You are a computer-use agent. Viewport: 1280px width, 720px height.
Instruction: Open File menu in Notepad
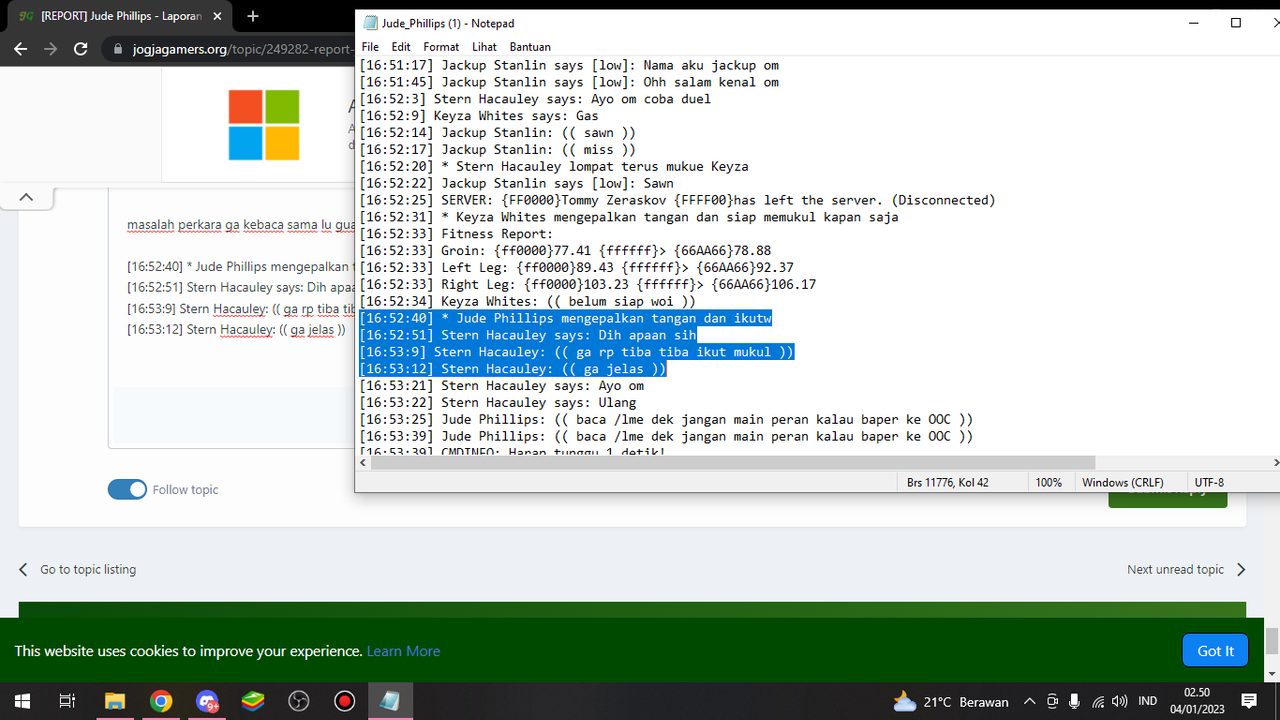(370, 47)
